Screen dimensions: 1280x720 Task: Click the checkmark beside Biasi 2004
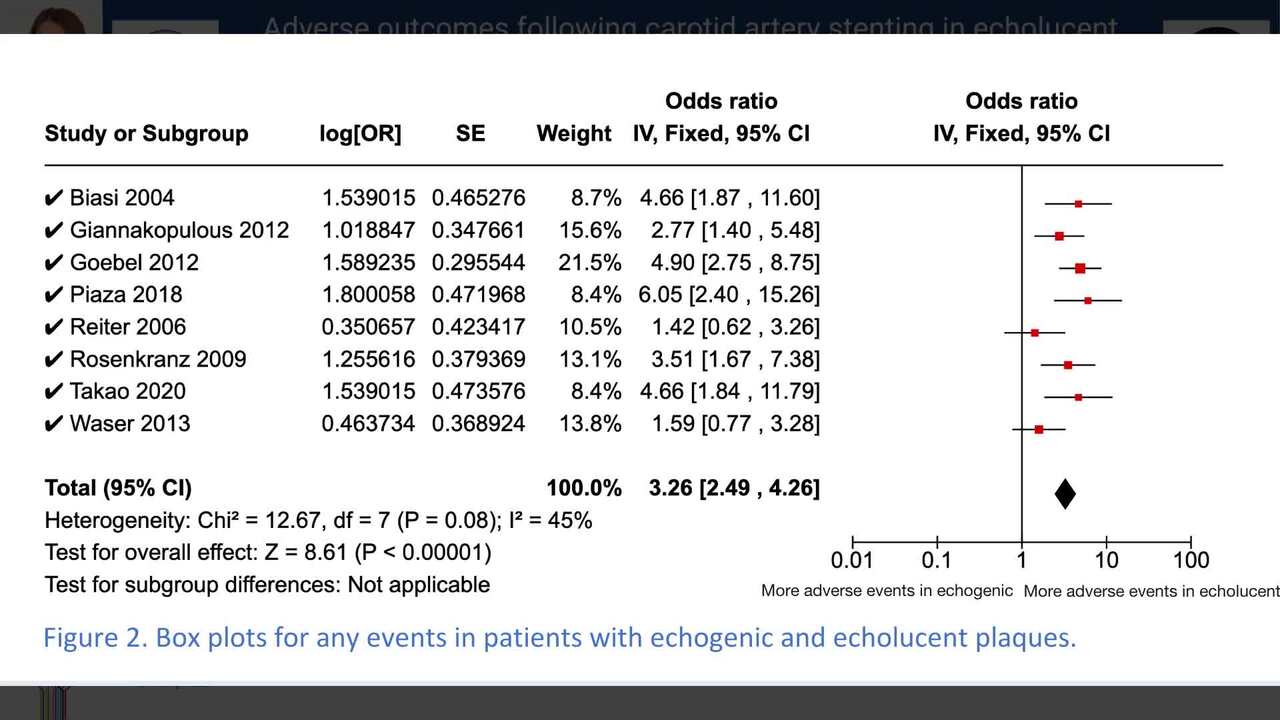[54, 199]
